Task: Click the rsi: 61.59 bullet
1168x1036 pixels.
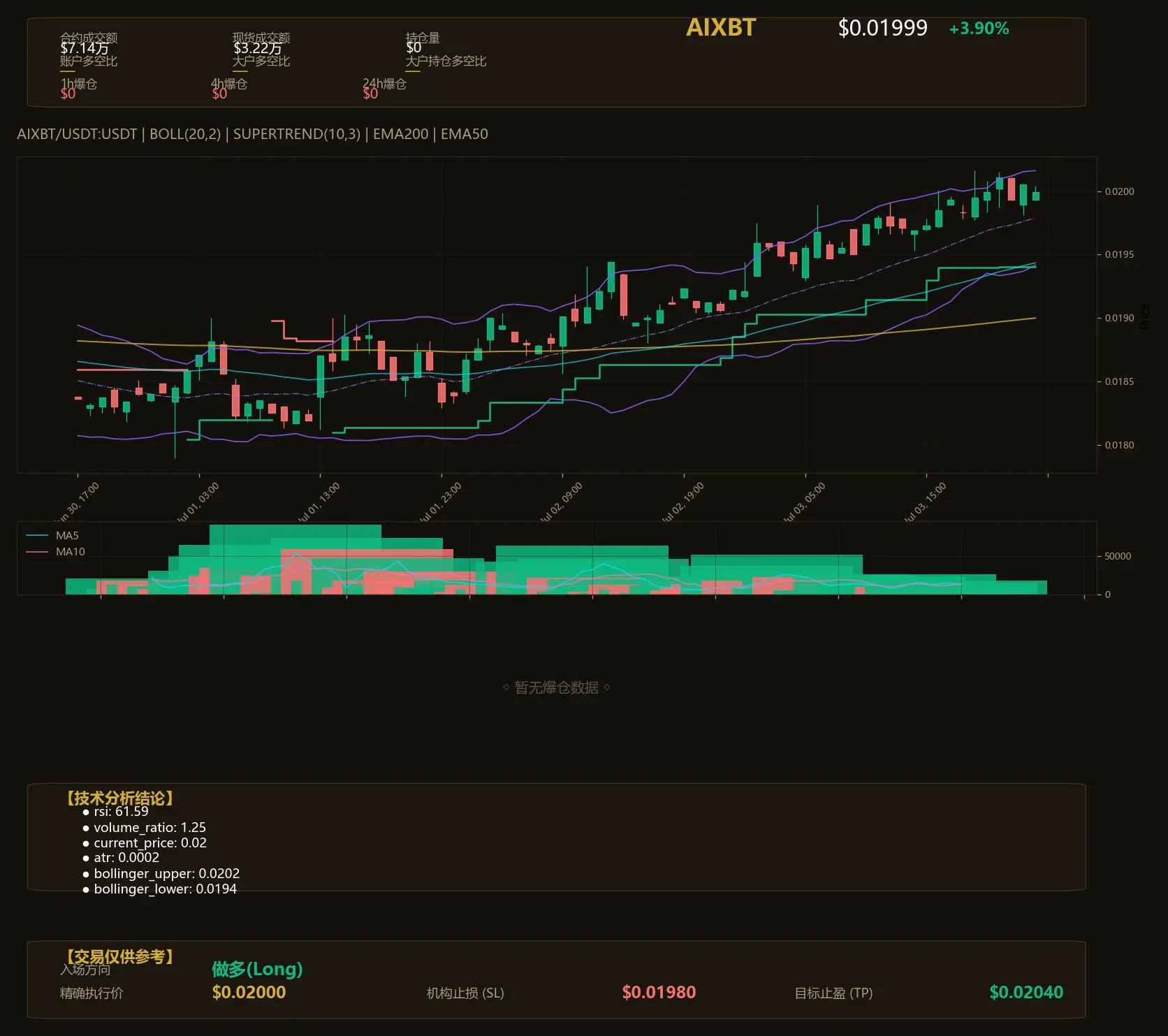Action: pyautogui.click(x=115, y=812)
